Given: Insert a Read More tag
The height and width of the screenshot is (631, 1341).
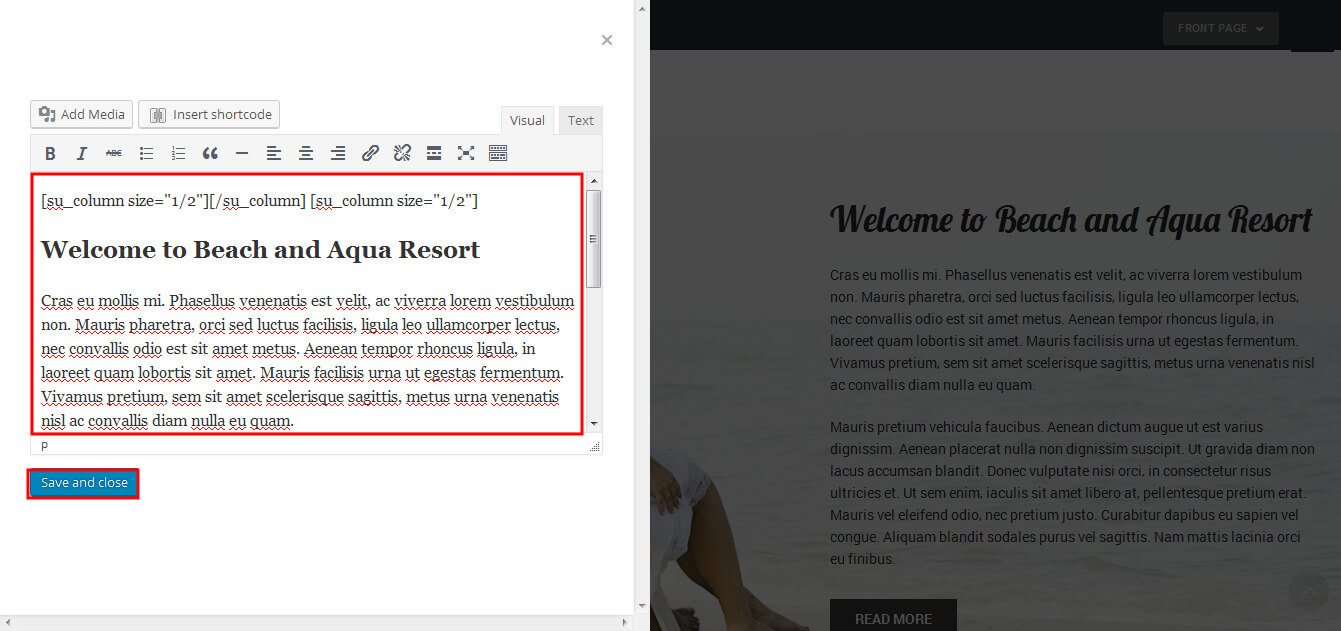Looking at the screenshot, I should [x=434, y=153].
